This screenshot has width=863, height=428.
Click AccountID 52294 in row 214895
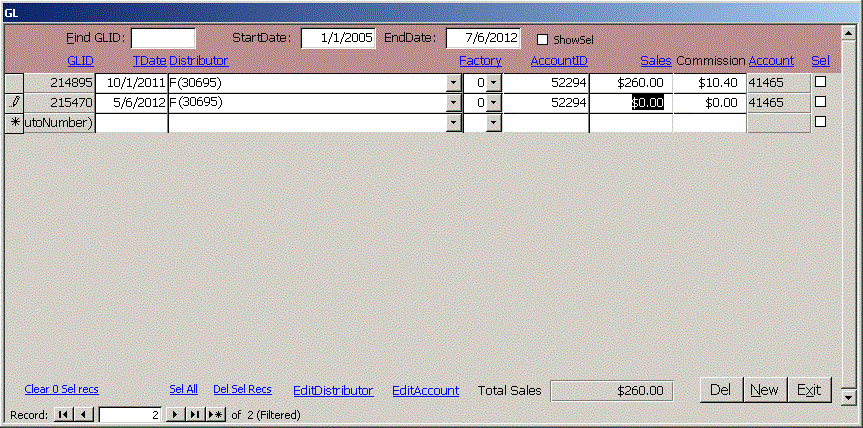[x=546, y=83]
